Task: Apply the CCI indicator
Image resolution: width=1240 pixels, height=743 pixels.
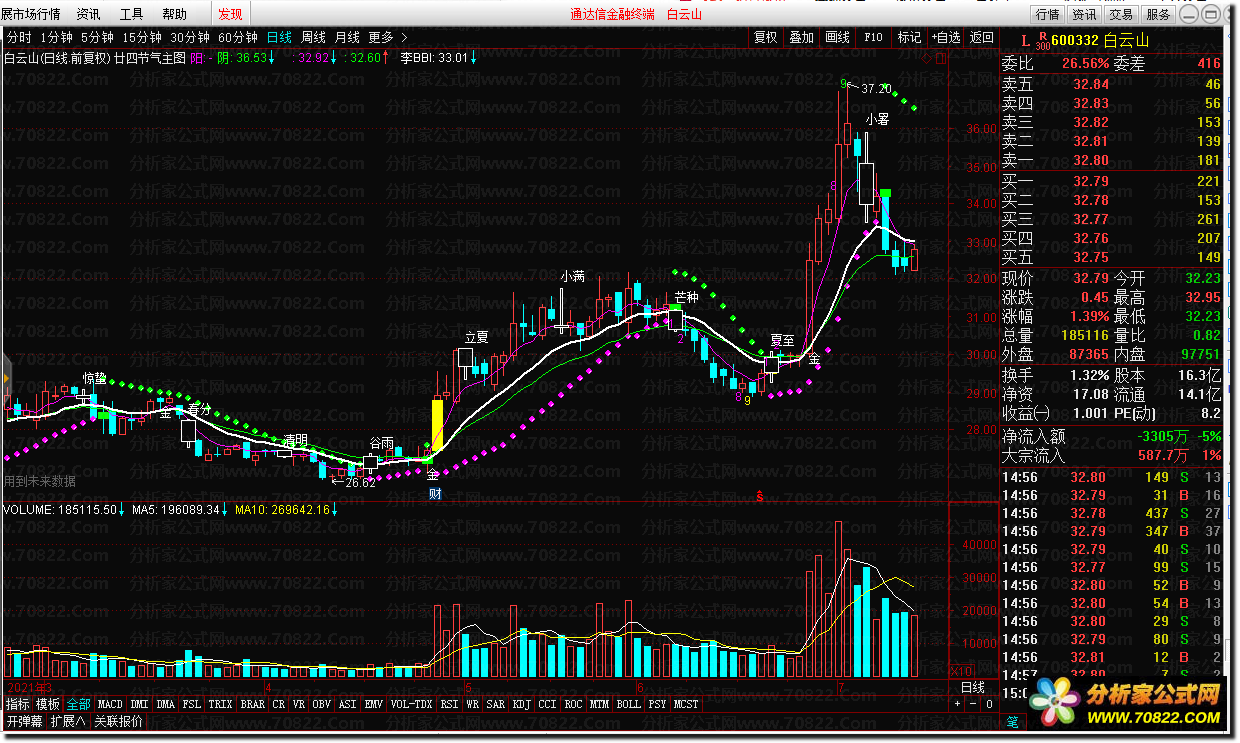Action: click(548, 704)
